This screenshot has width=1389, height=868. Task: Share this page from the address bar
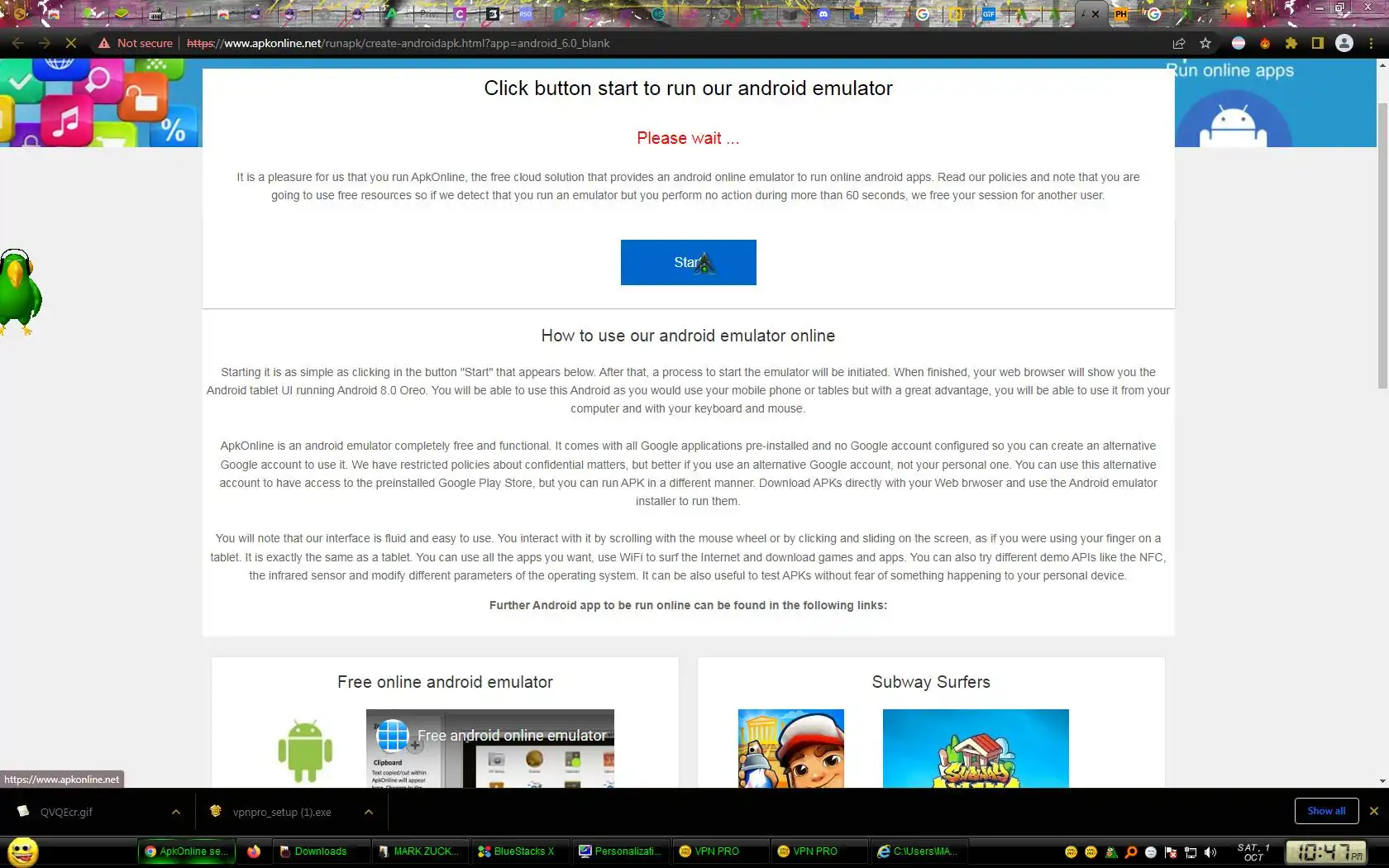1179,43
